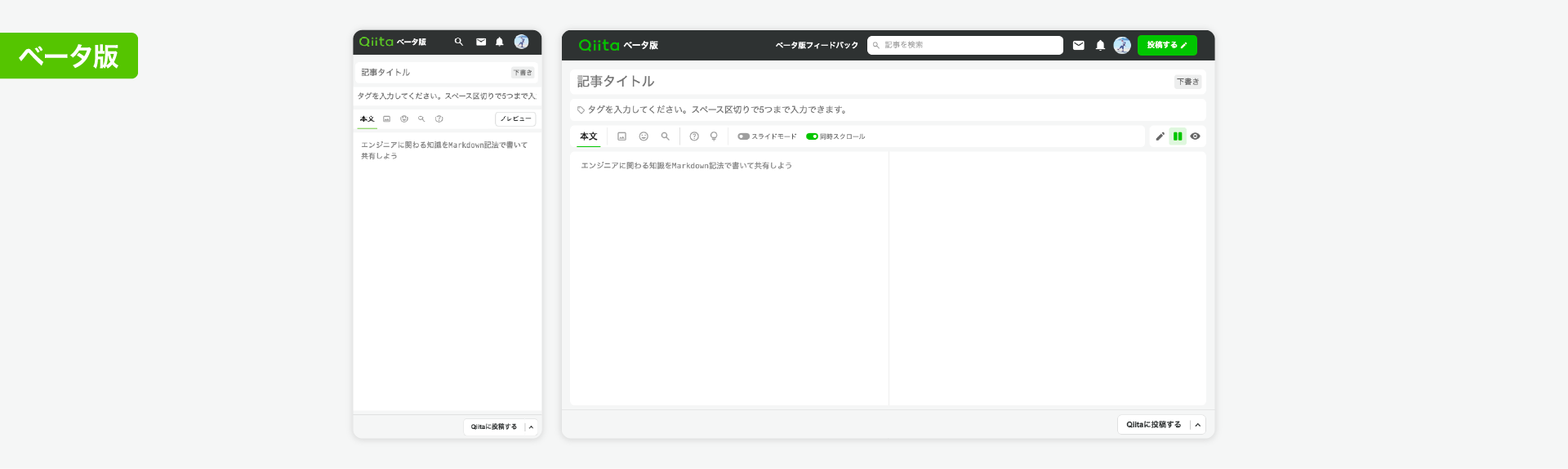
Task: Focus the 記事を検索 search box
Action: [965, 46]
